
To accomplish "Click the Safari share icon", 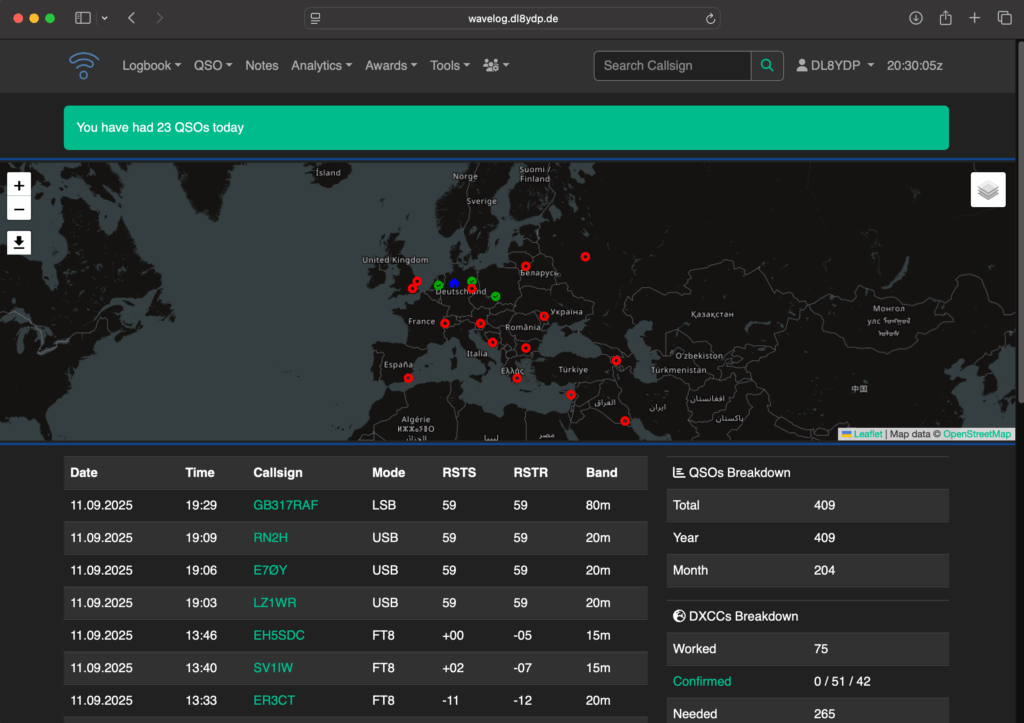I will [x=945, y=18].
